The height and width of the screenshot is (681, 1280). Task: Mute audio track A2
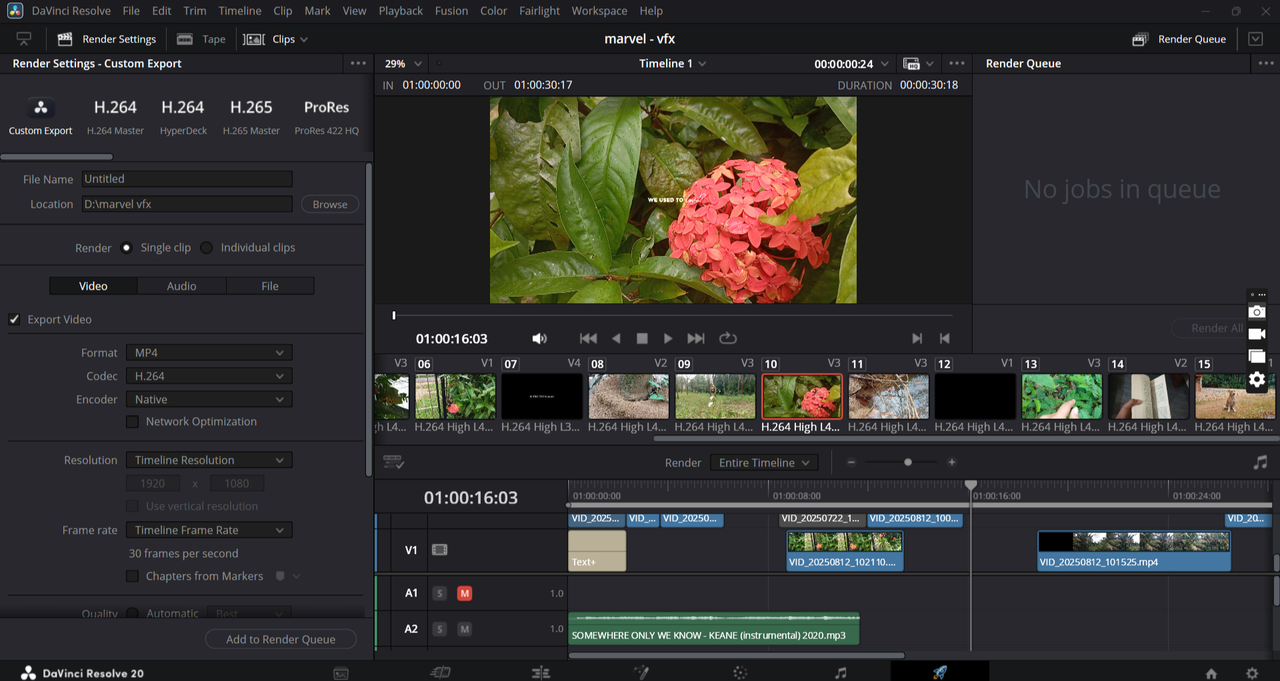[x=464, y=629]
